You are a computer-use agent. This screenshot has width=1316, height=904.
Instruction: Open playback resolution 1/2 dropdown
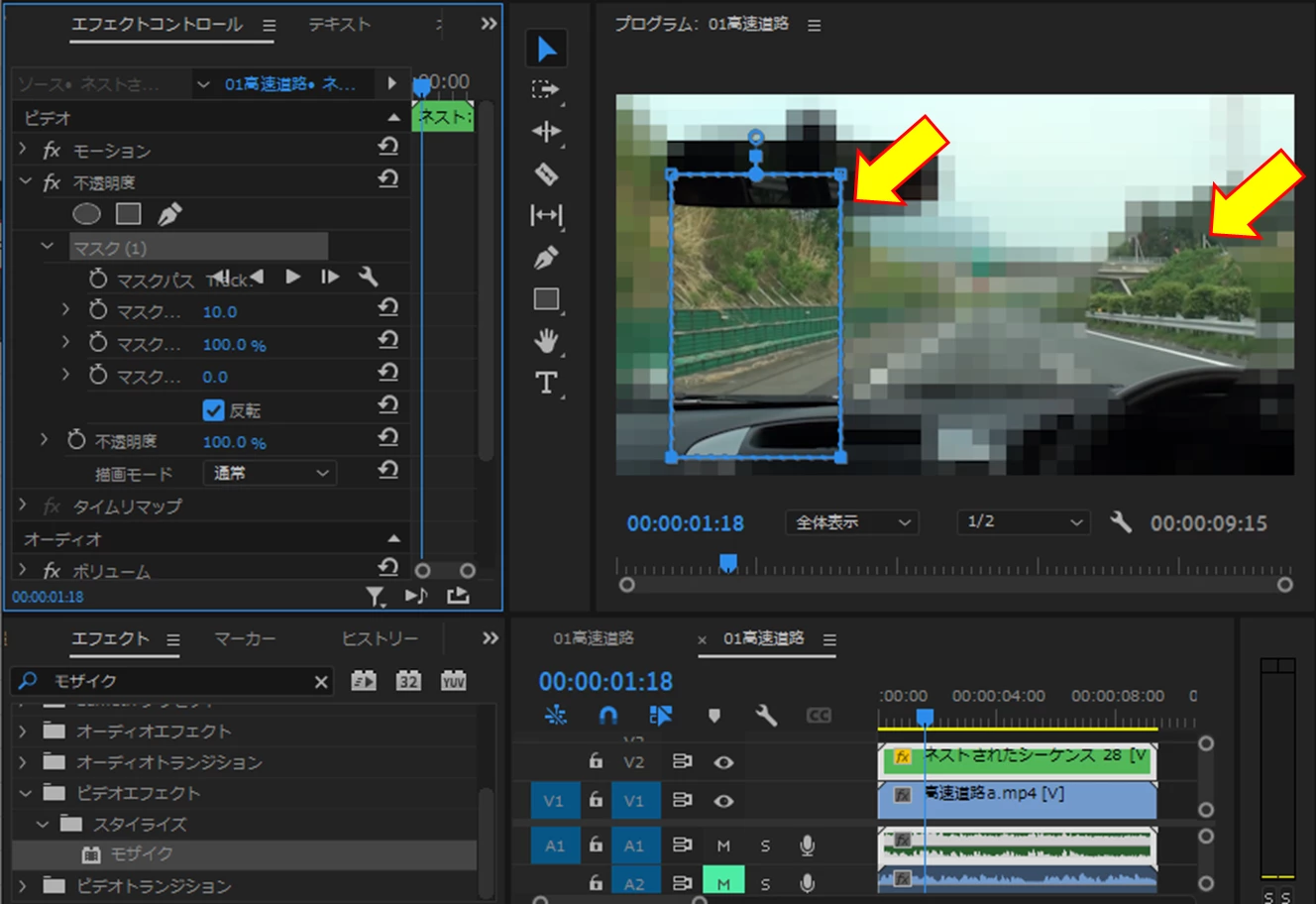click(x=1024, y=522)
